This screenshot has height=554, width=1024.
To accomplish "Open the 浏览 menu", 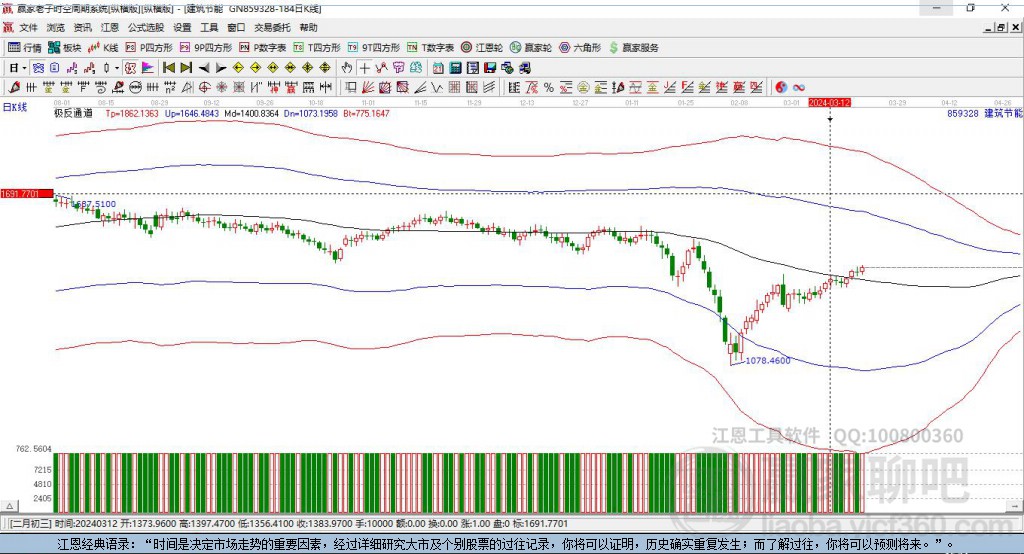I will pyautogui.click(x=56, y=27).
